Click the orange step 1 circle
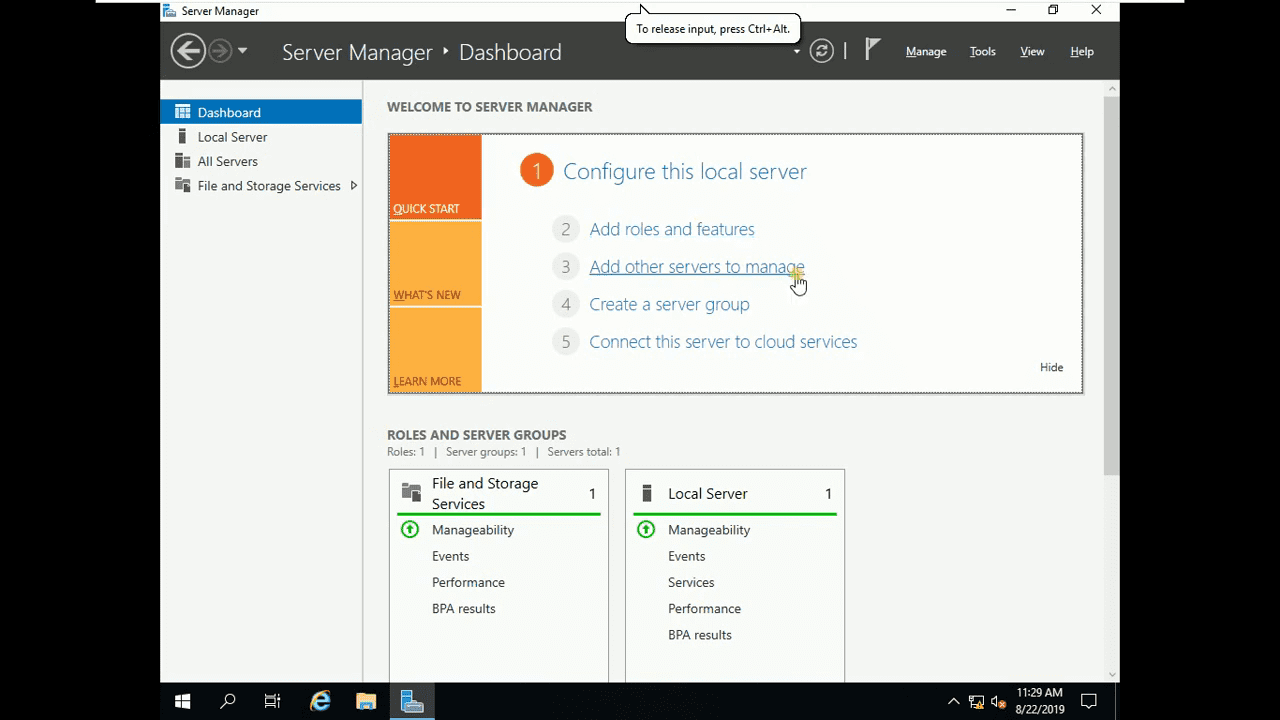 click(536, 171)
